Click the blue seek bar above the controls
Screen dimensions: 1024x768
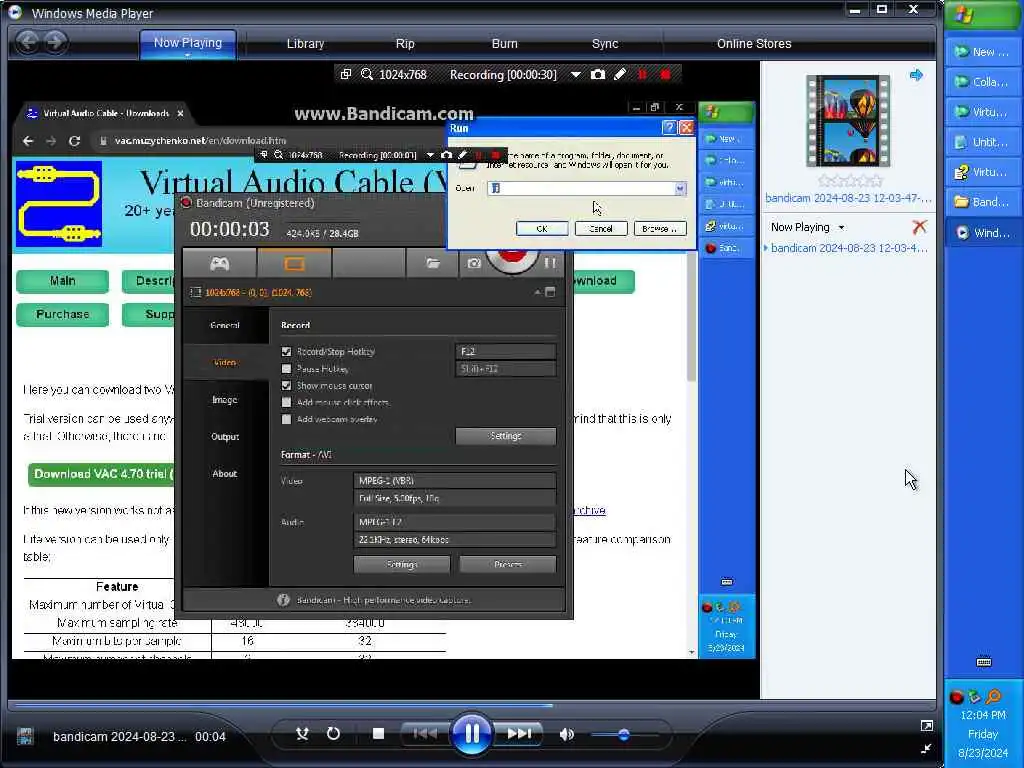coord(281,705)
